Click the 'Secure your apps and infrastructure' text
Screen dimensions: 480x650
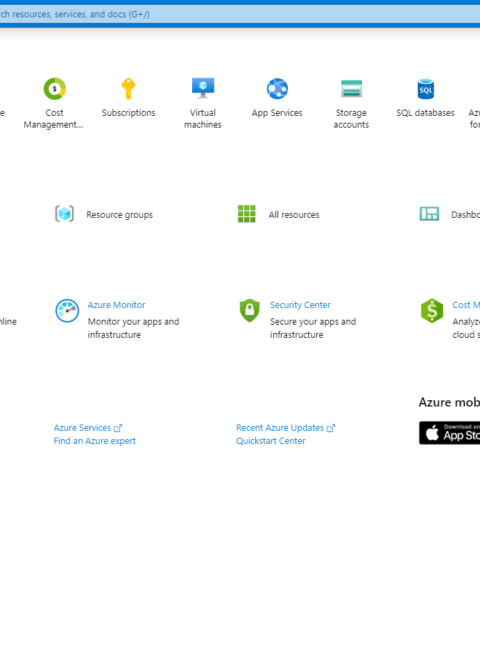coord(313,328)
